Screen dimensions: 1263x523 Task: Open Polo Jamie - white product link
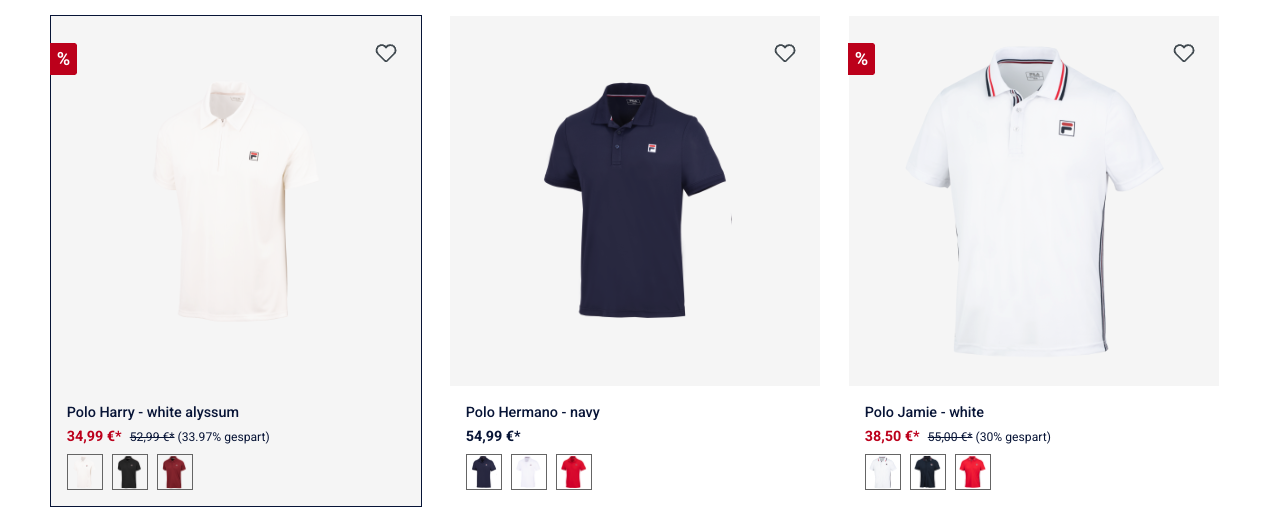[924, 412]
